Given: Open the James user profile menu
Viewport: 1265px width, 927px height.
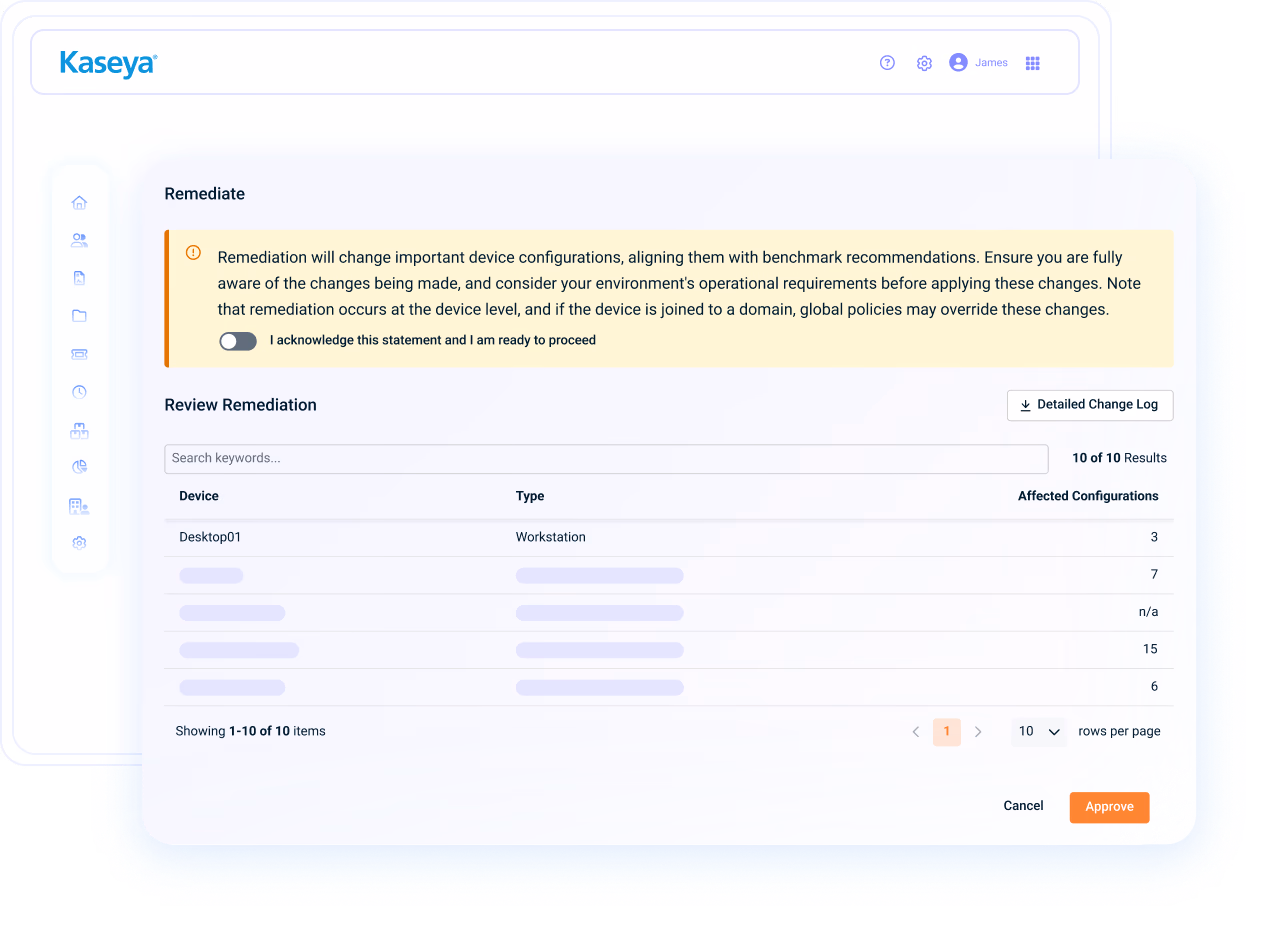Looking at the screenshot, I should (978, 62).
